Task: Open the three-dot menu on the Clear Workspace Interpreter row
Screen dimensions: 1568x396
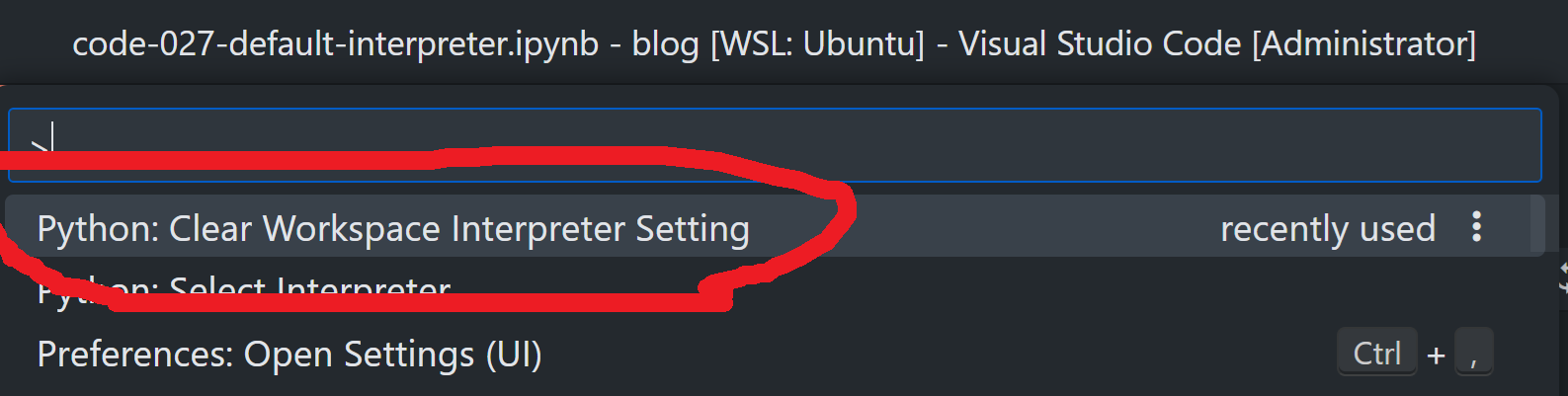Action: 1476,227
